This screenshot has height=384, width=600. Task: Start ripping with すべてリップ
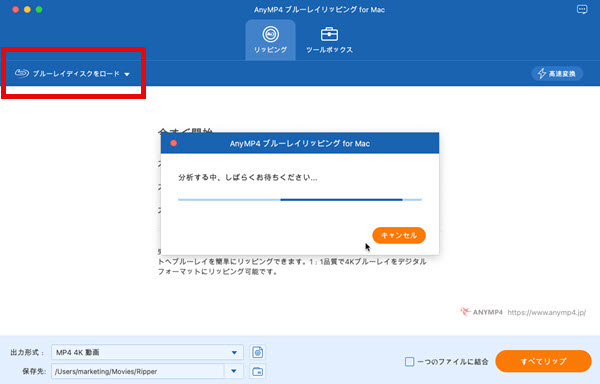[543, 361]
